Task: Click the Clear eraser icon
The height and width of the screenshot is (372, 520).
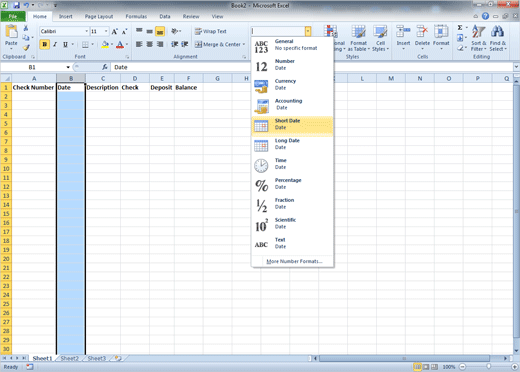Action: pyautogui.click(x=460, y=48)
